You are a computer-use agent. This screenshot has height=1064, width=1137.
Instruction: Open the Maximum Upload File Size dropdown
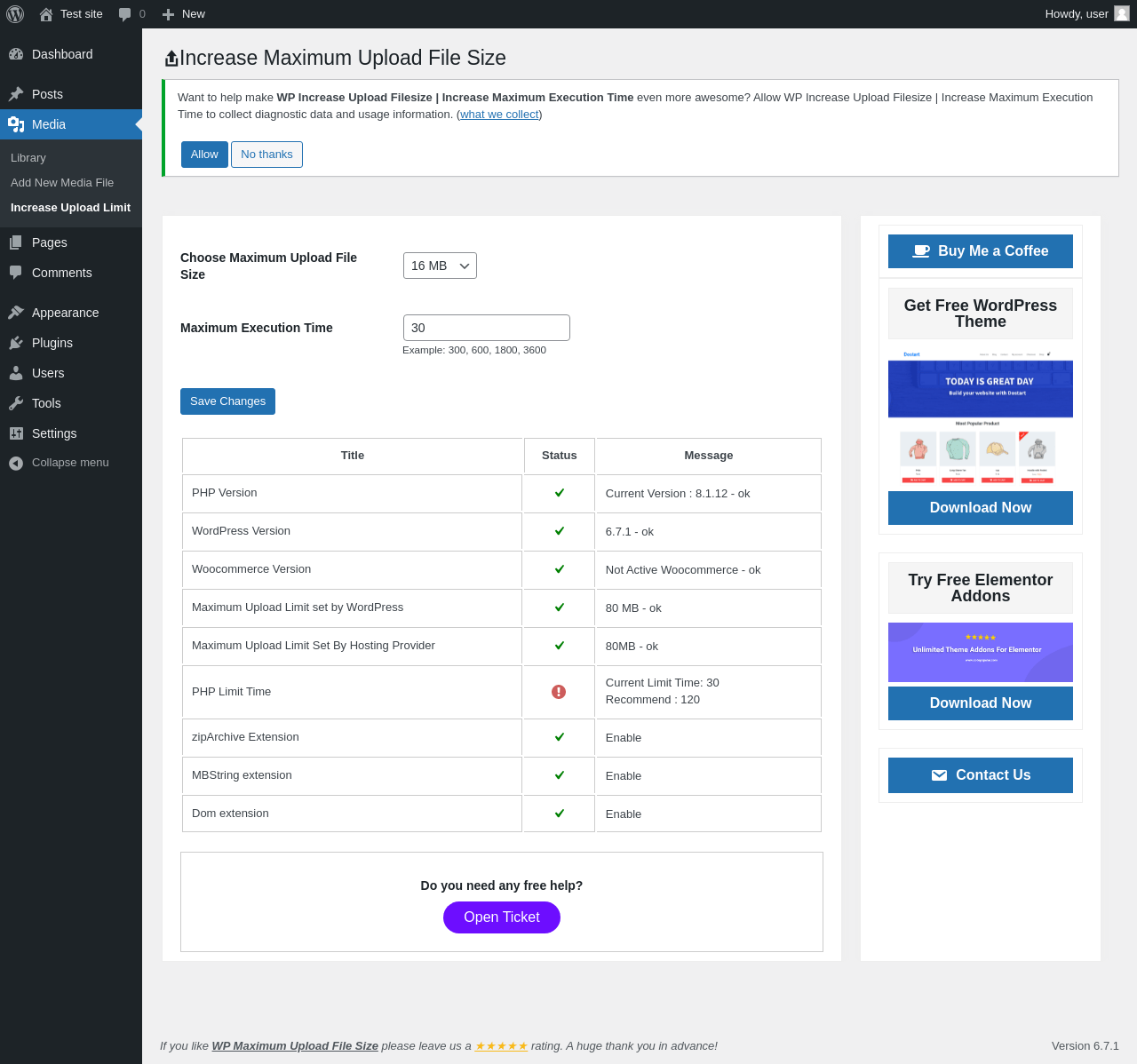(x=440, y=266)
